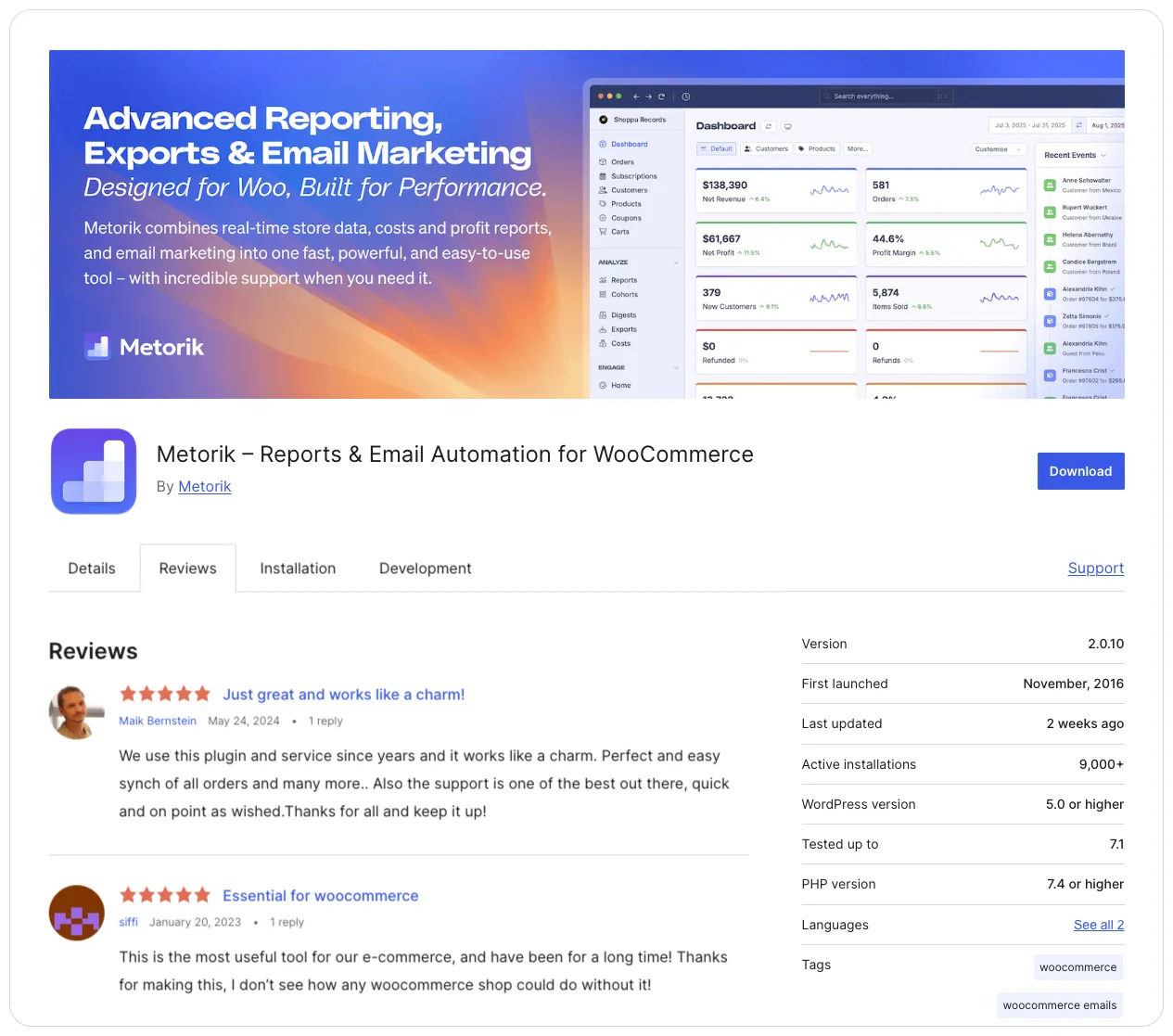Open reviewer siffi's profile link
1173x1036 pixels.
tap(128, 922)
